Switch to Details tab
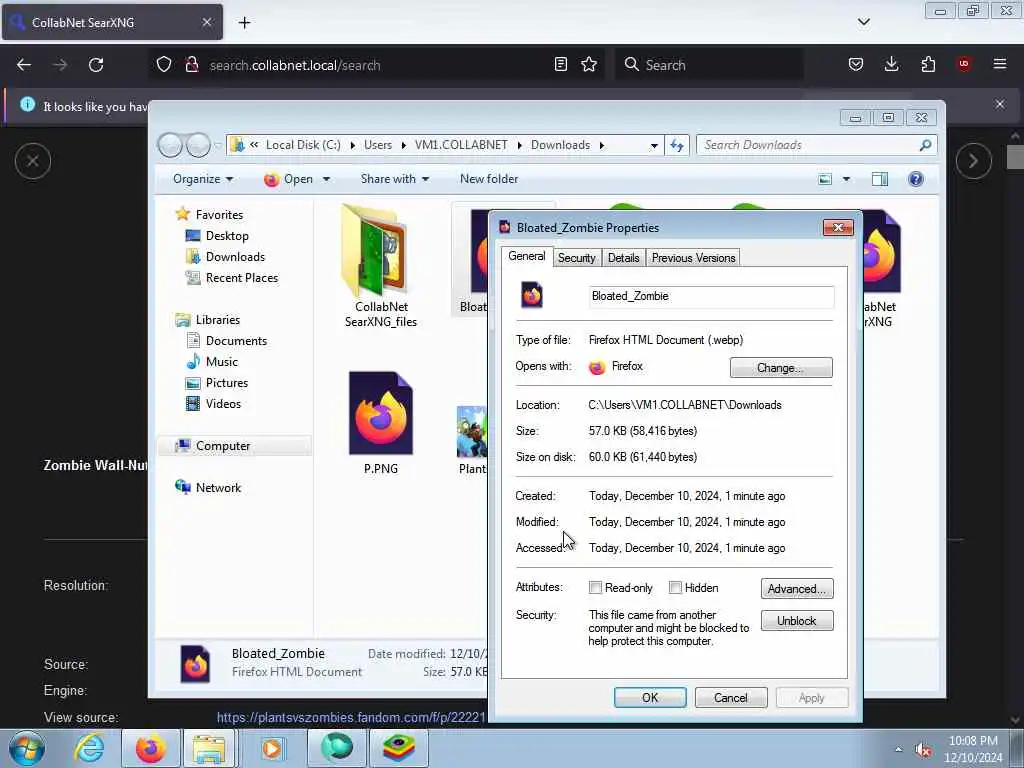The image size is (1024, 768). click(623, 258)
